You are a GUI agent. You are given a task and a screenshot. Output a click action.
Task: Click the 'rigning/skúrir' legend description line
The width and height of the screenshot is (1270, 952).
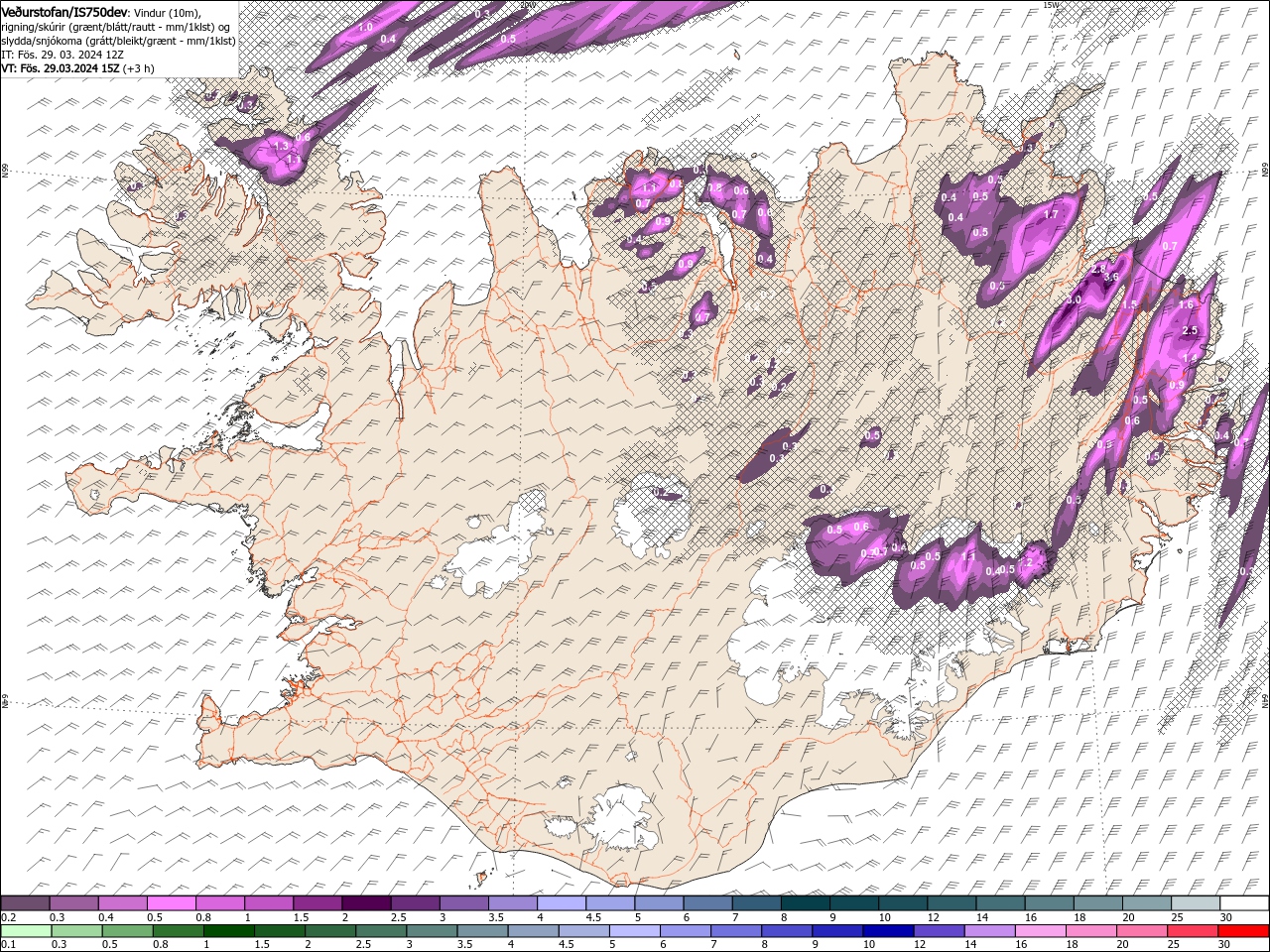click(116, 27)
